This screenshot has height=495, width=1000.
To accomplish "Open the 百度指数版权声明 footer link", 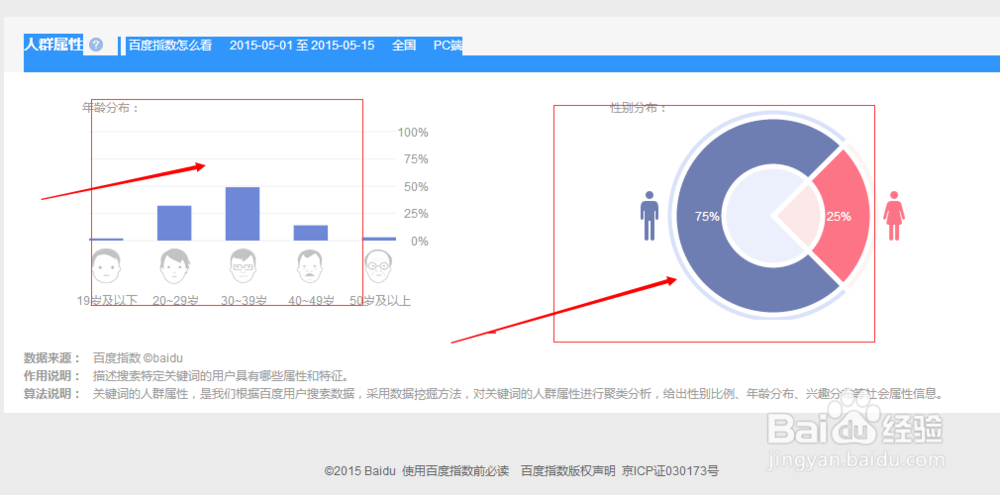I will [x=568, y=471].
